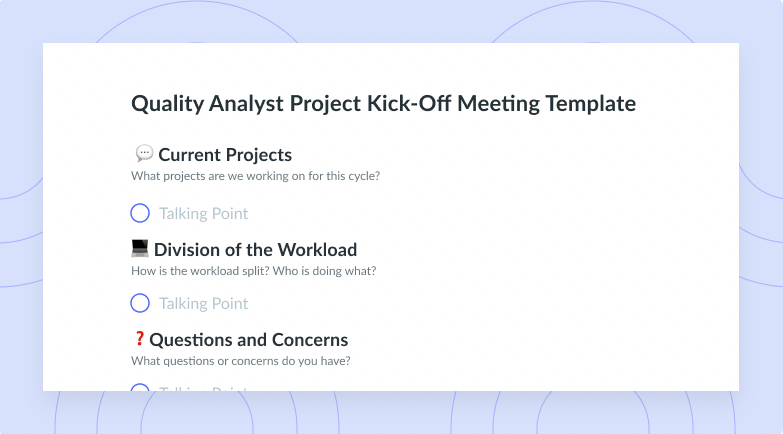Check the circle under Division of the Workload
This screenshot has width=783, height=434.
pyautogui.click(x=140, y=303)
